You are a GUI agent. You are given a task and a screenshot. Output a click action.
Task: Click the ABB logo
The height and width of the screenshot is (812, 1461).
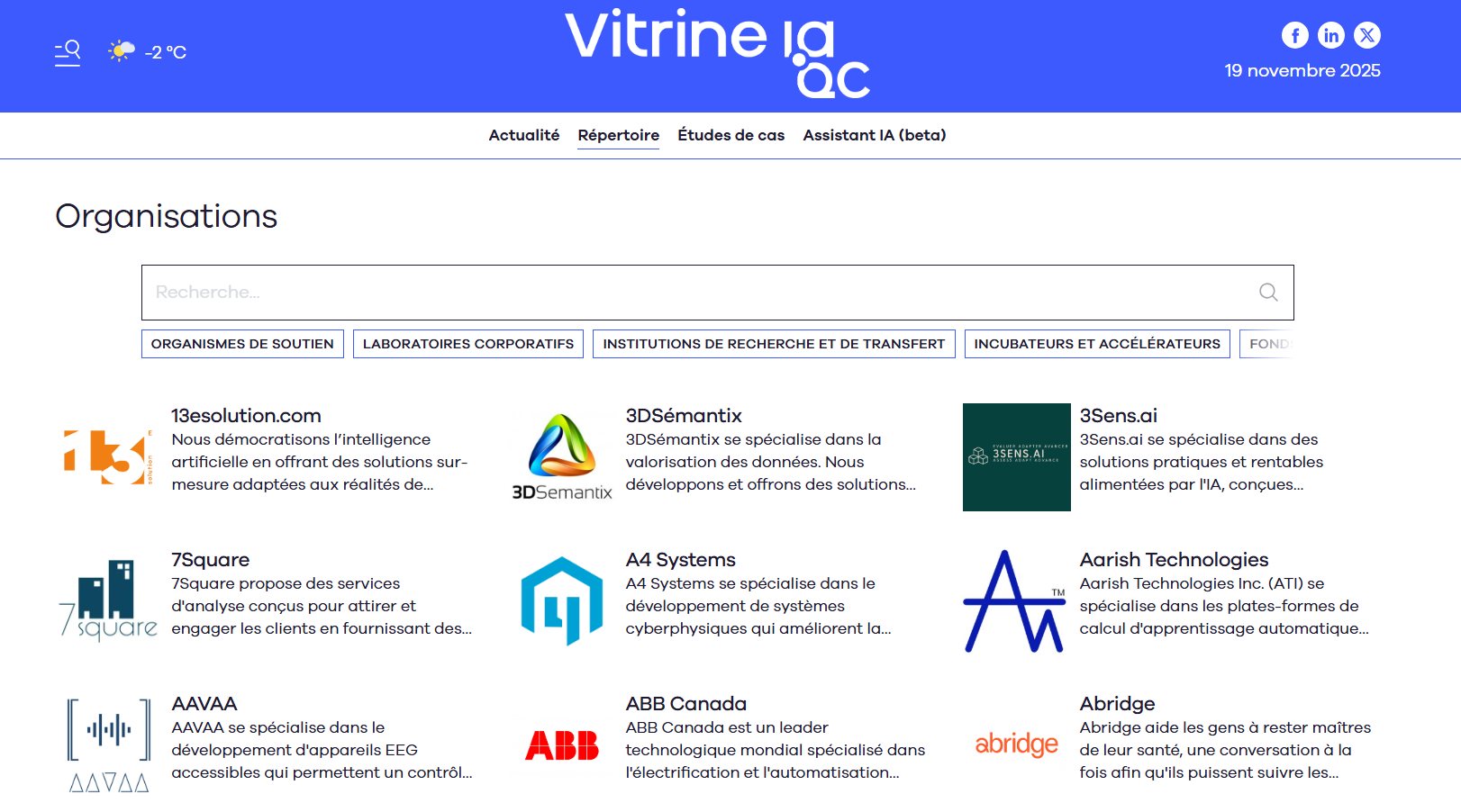click(562, 745)
